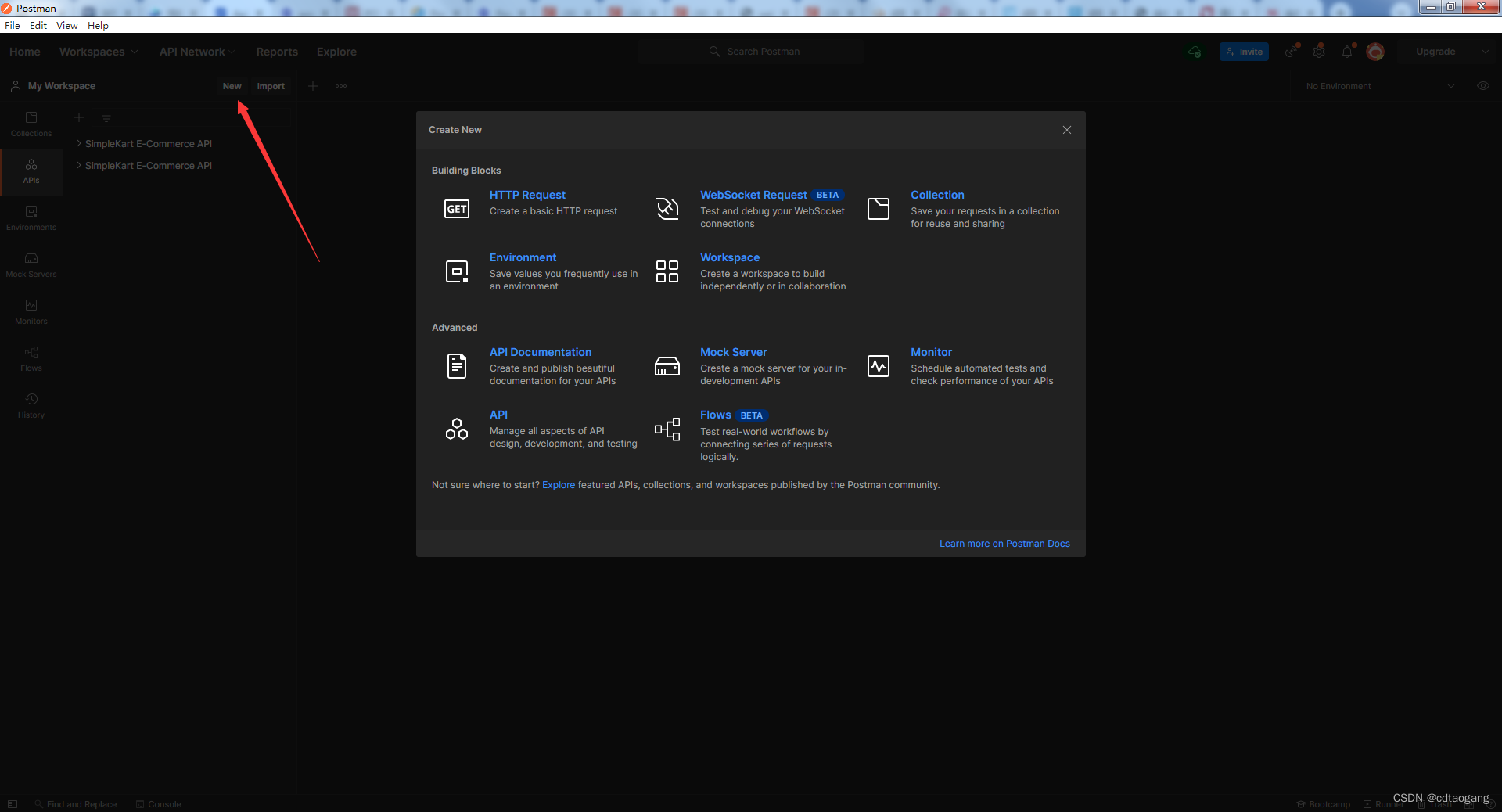Open the API Network dropdown
Image resolution: width=1502 pixels, height=812 pixels.
197,52
